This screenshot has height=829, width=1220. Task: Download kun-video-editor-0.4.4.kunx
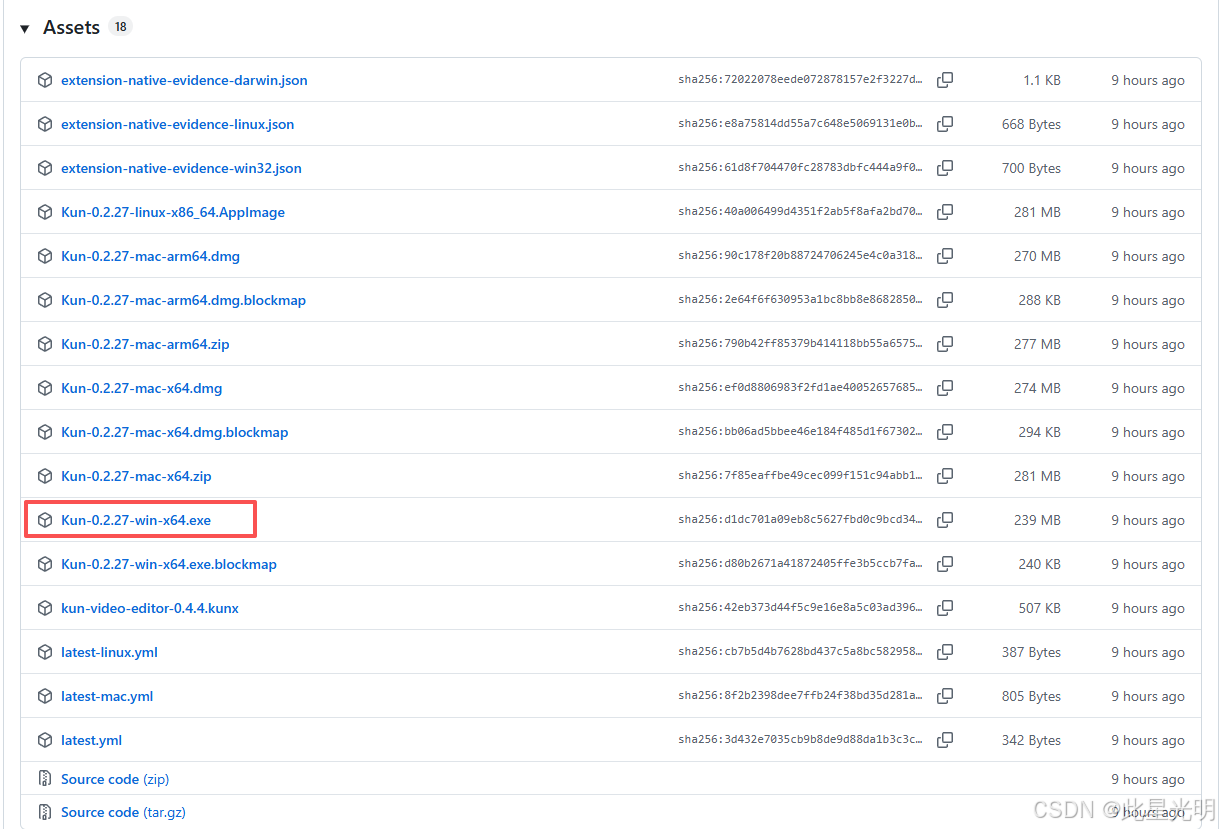(150, 608)
